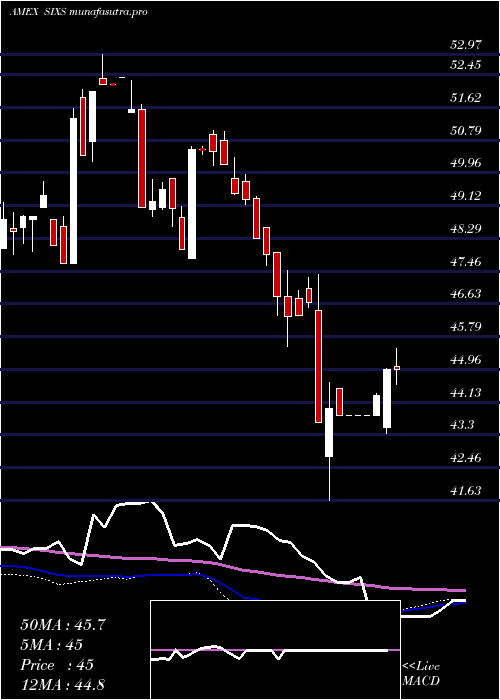This screenshot has height=700, width=500.
Task: Click the 44.13 price axis label
Action: pos(466,393)
